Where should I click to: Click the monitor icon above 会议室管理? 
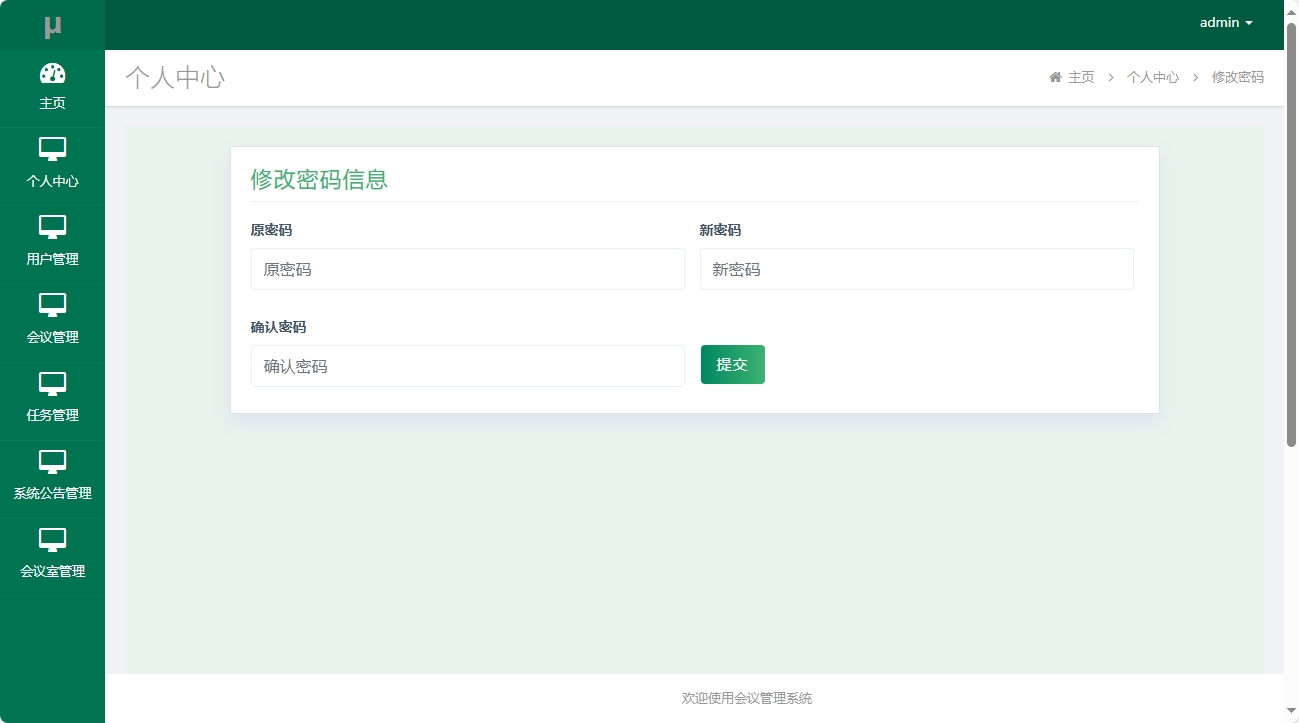click(53, 540)
